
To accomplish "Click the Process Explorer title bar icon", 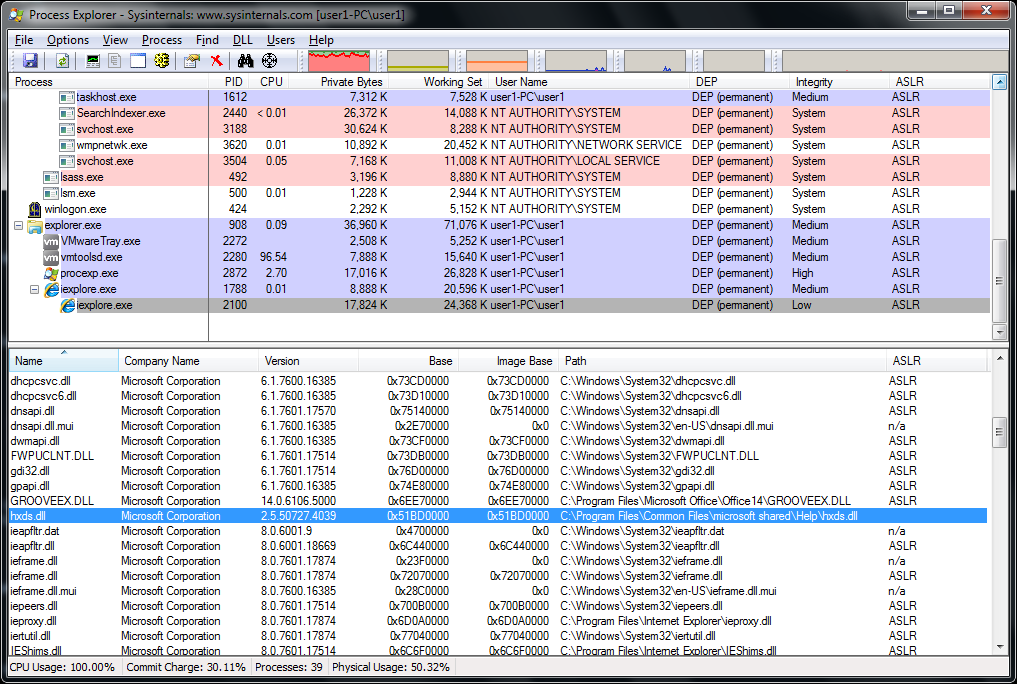I will click(16, 14).
